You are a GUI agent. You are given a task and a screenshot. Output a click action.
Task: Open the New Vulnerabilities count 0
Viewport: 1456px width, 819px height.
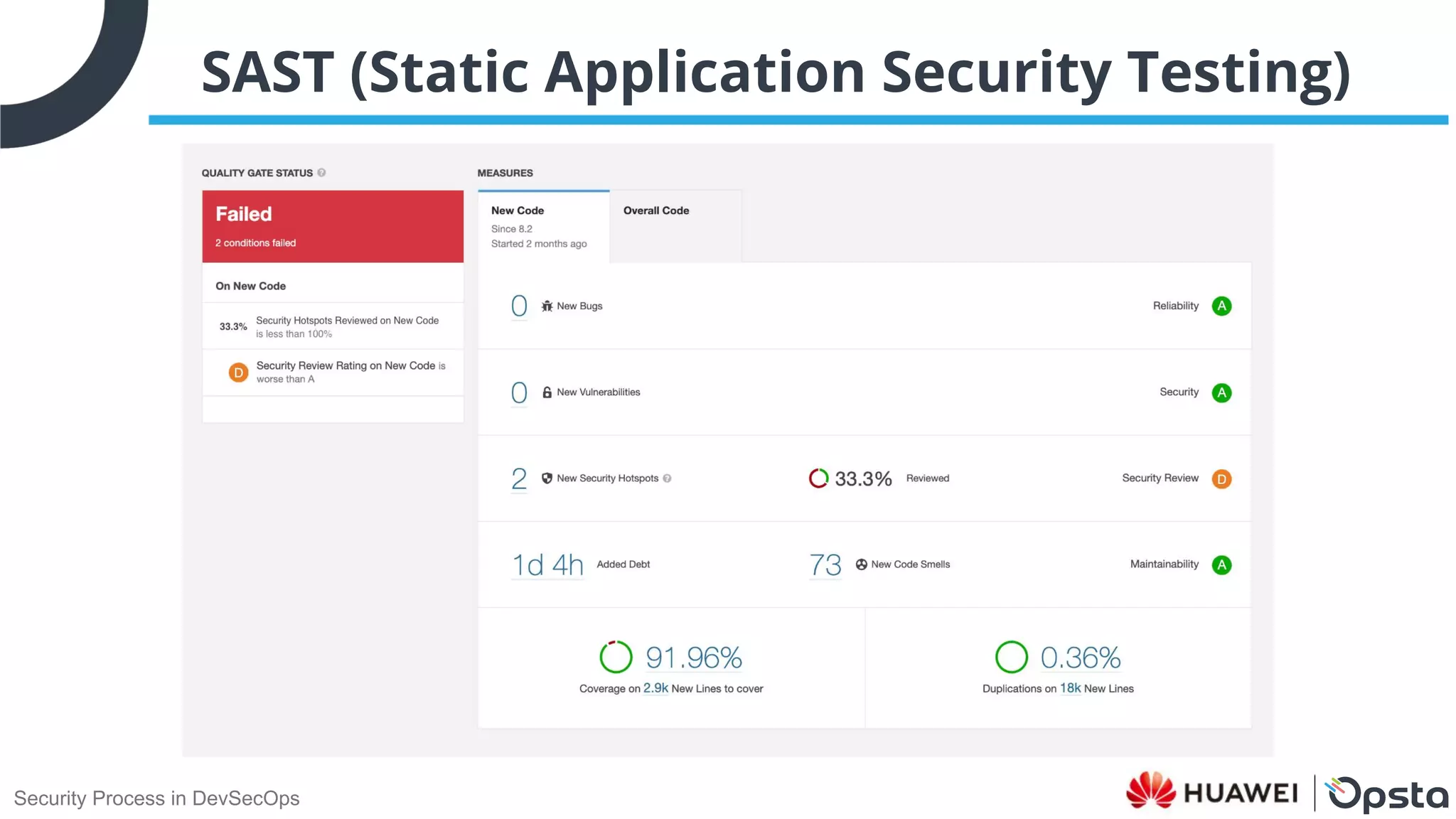pyautogui.click(x=519, y=392)
